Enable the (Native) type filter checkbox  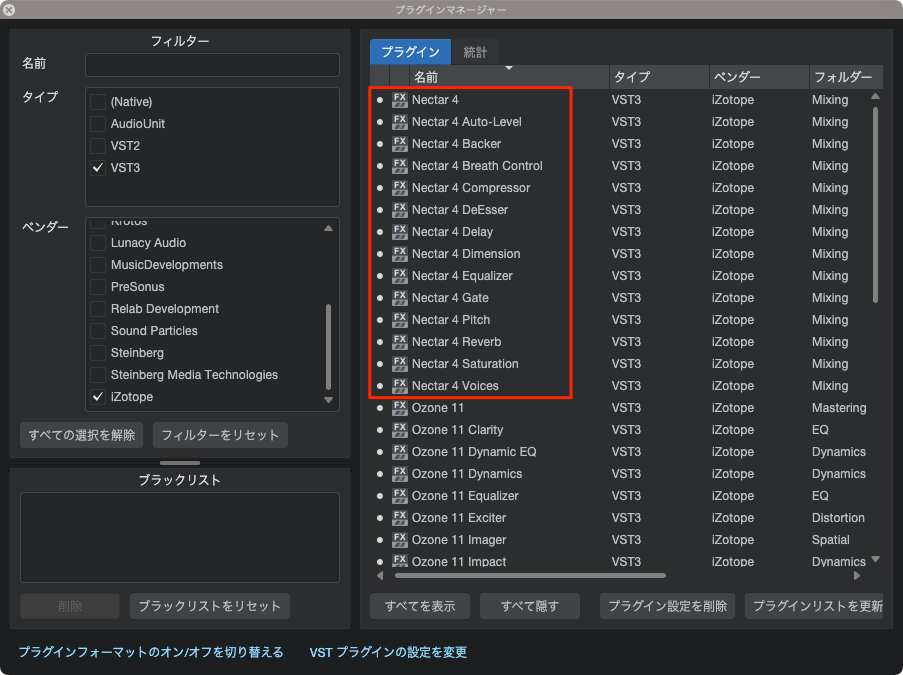coord(98,102)
